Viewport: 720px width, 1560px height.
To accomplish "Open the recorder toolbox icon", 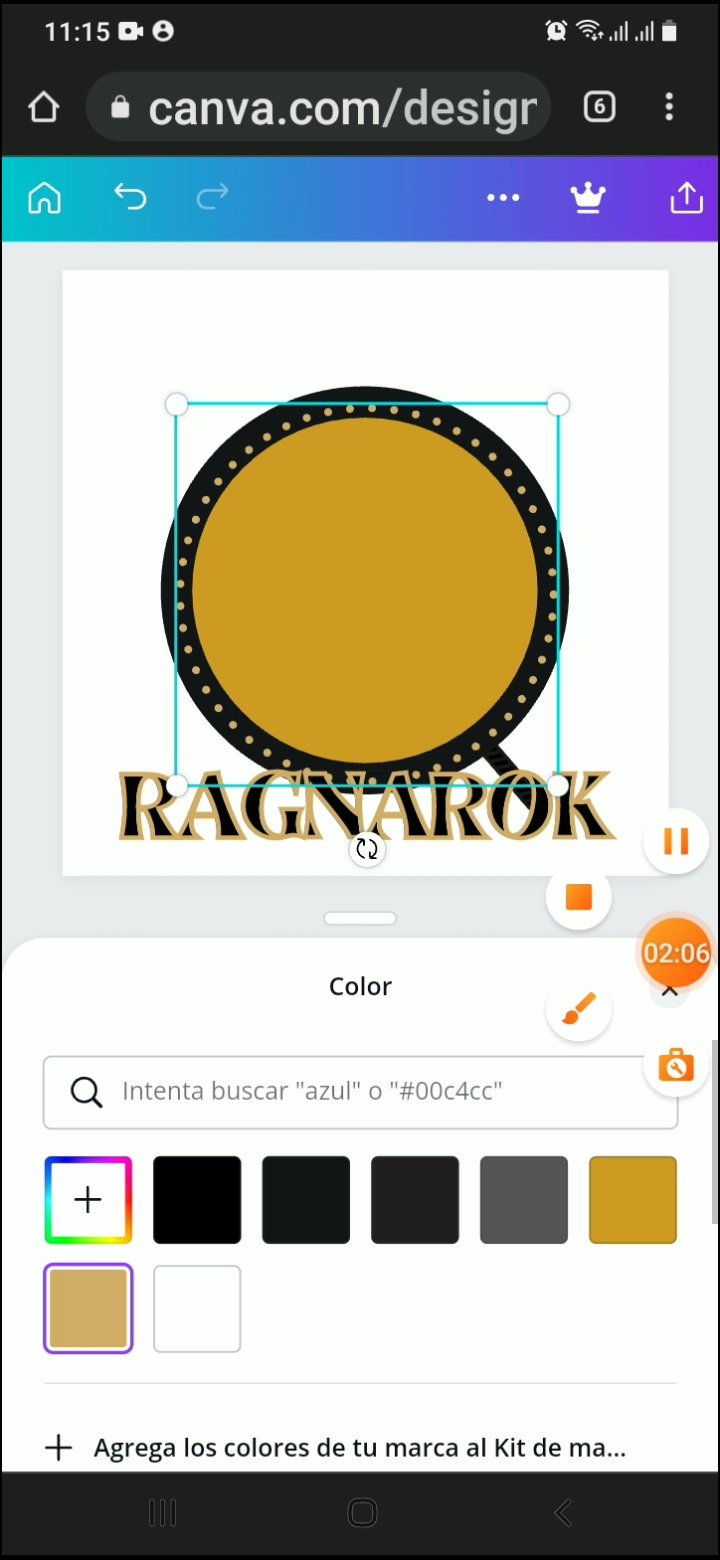I will click(x=676, y=1065).
